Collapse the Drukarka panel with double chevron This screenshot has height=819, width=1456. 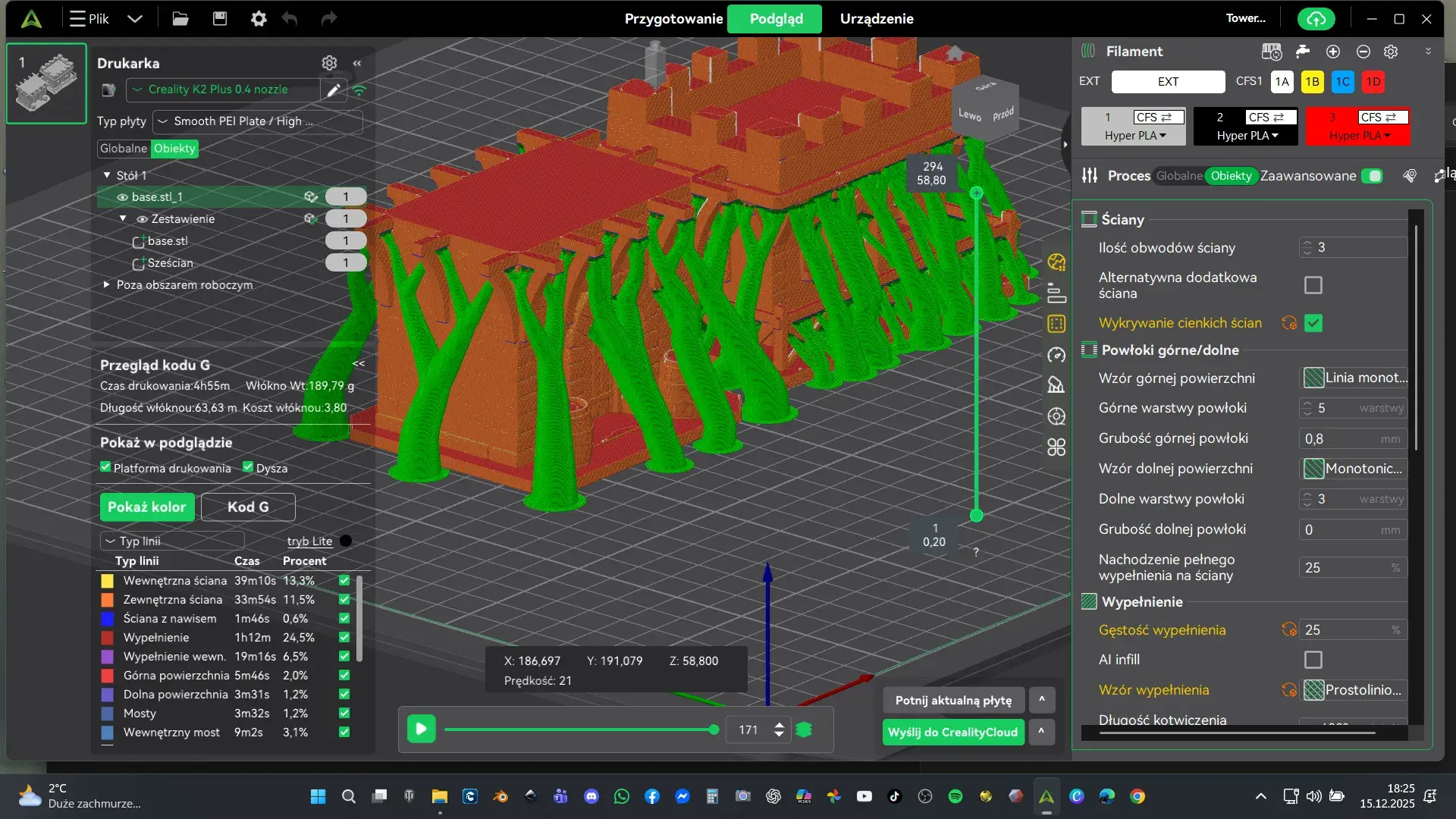(357, 63)
